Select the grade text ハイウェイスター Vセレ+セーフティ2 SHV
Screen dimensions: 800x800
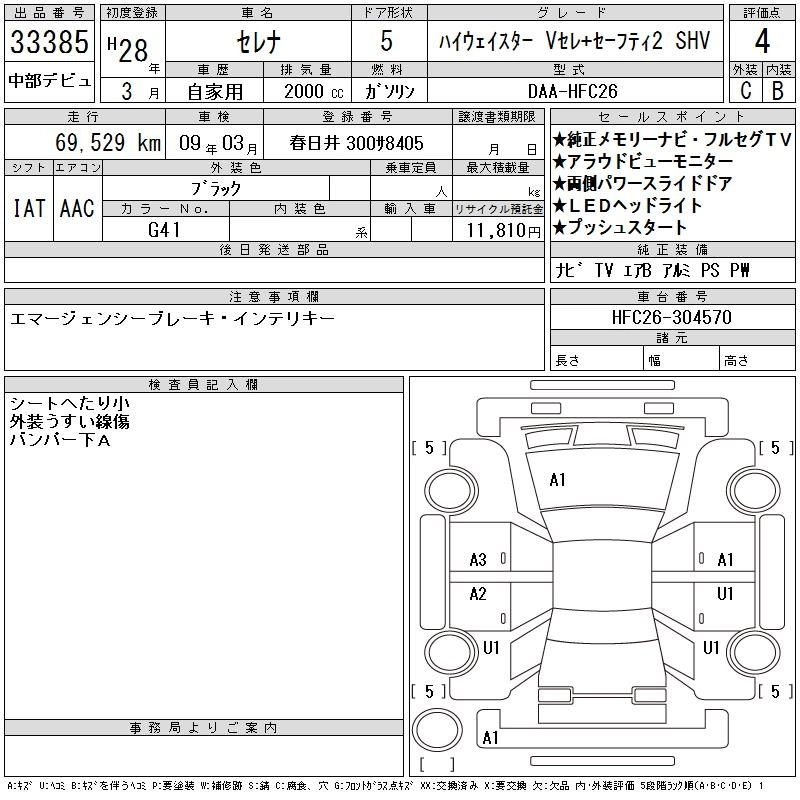coord(574,41)
